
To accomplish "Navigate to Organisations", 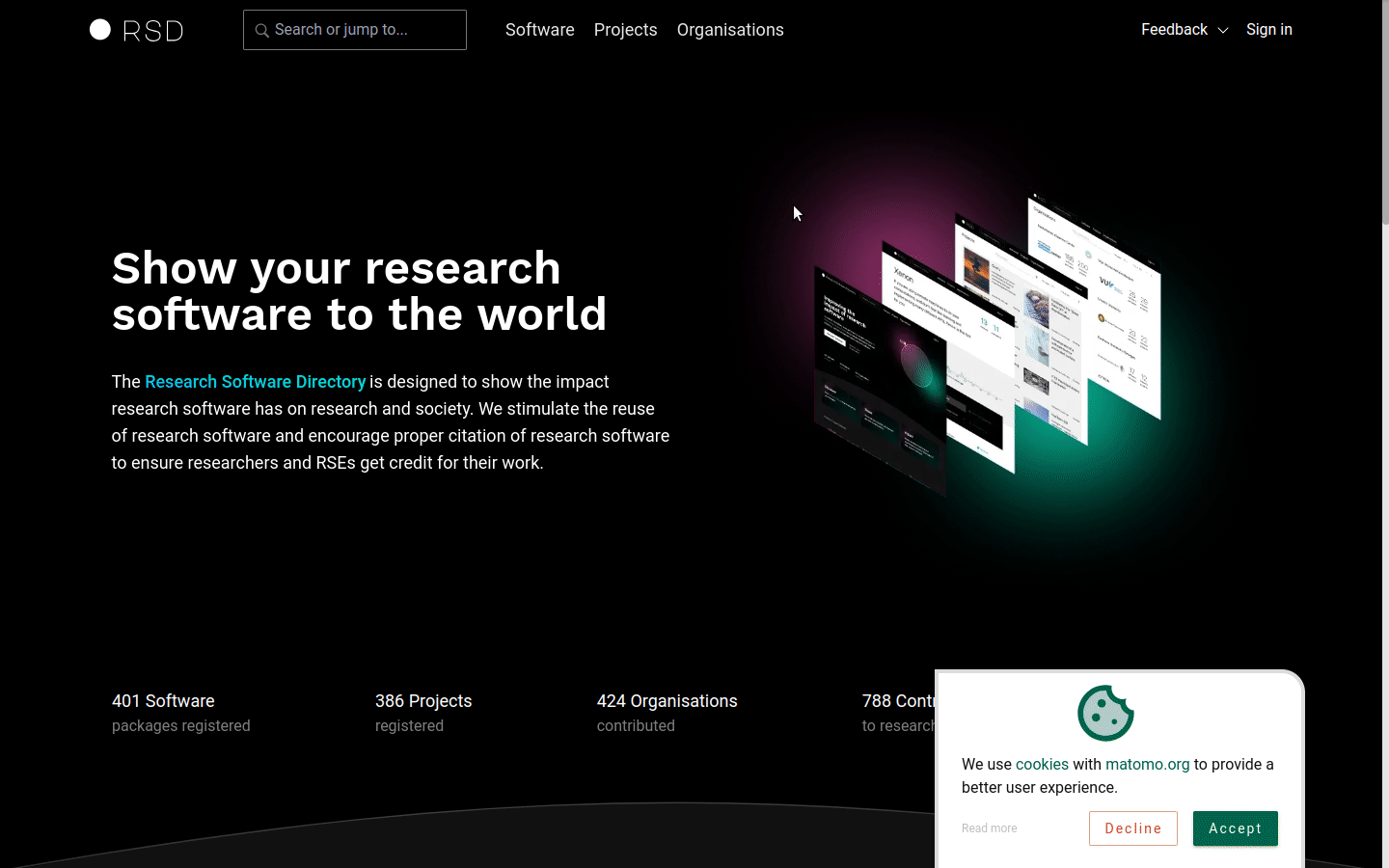I will point(730,30).
